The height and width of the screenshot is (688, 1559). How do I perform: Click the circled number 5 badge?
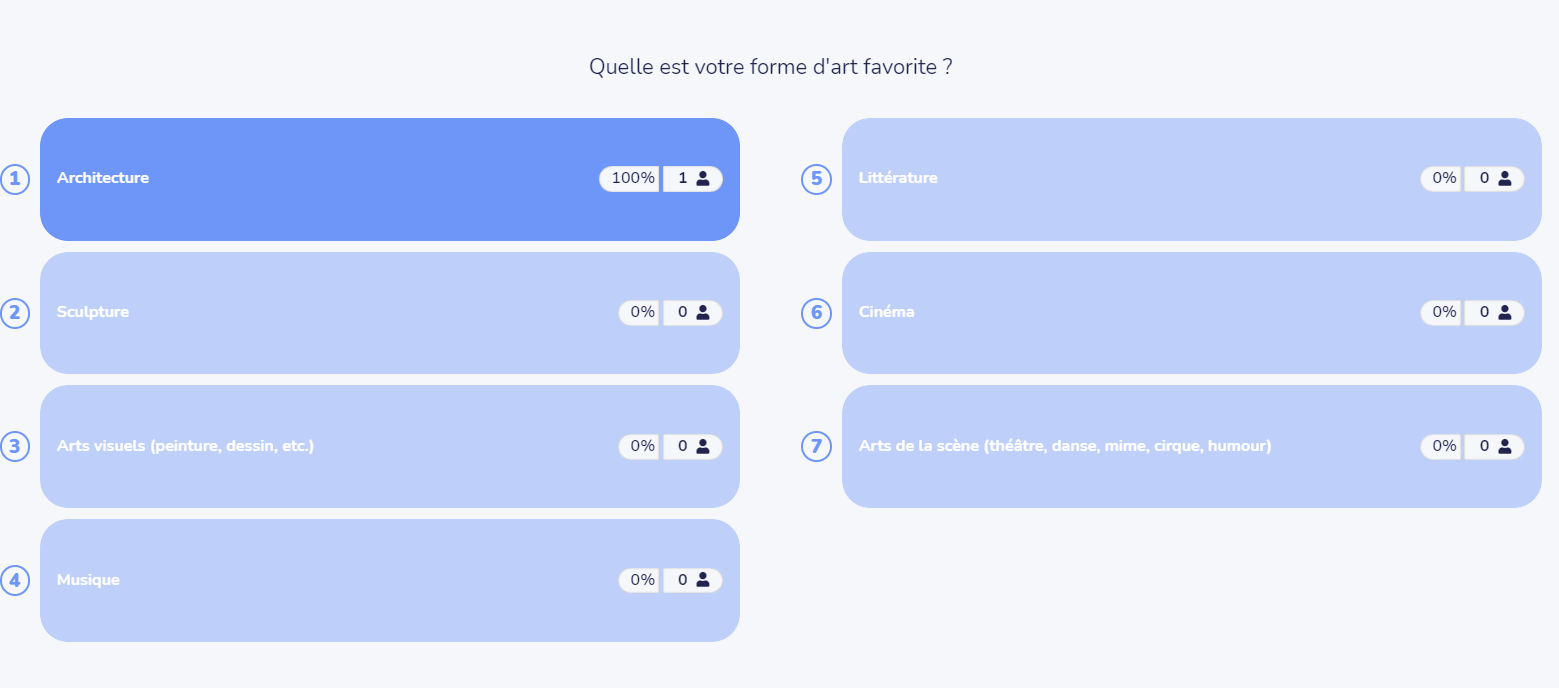(x=816, y=179)
